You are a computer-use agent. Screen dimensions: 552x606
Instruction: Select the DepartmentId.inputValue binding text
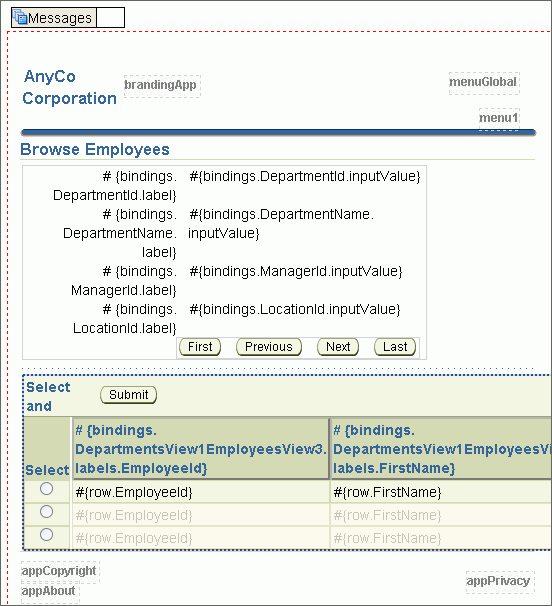305,176
